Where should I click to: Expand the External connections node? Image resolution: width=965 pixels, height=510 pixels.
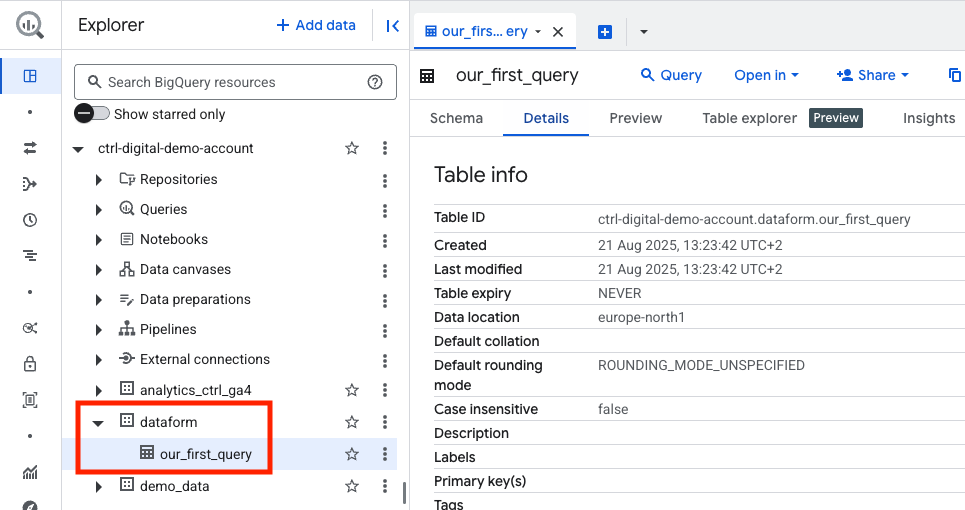98,360
